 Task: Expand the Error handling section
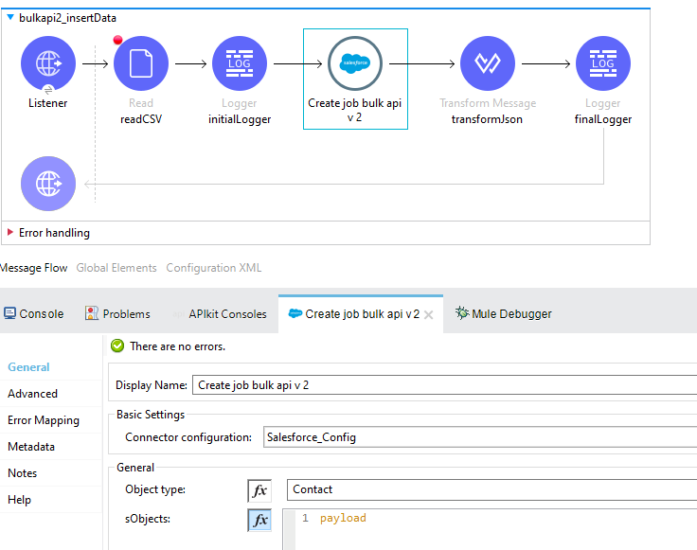(11, 233)
